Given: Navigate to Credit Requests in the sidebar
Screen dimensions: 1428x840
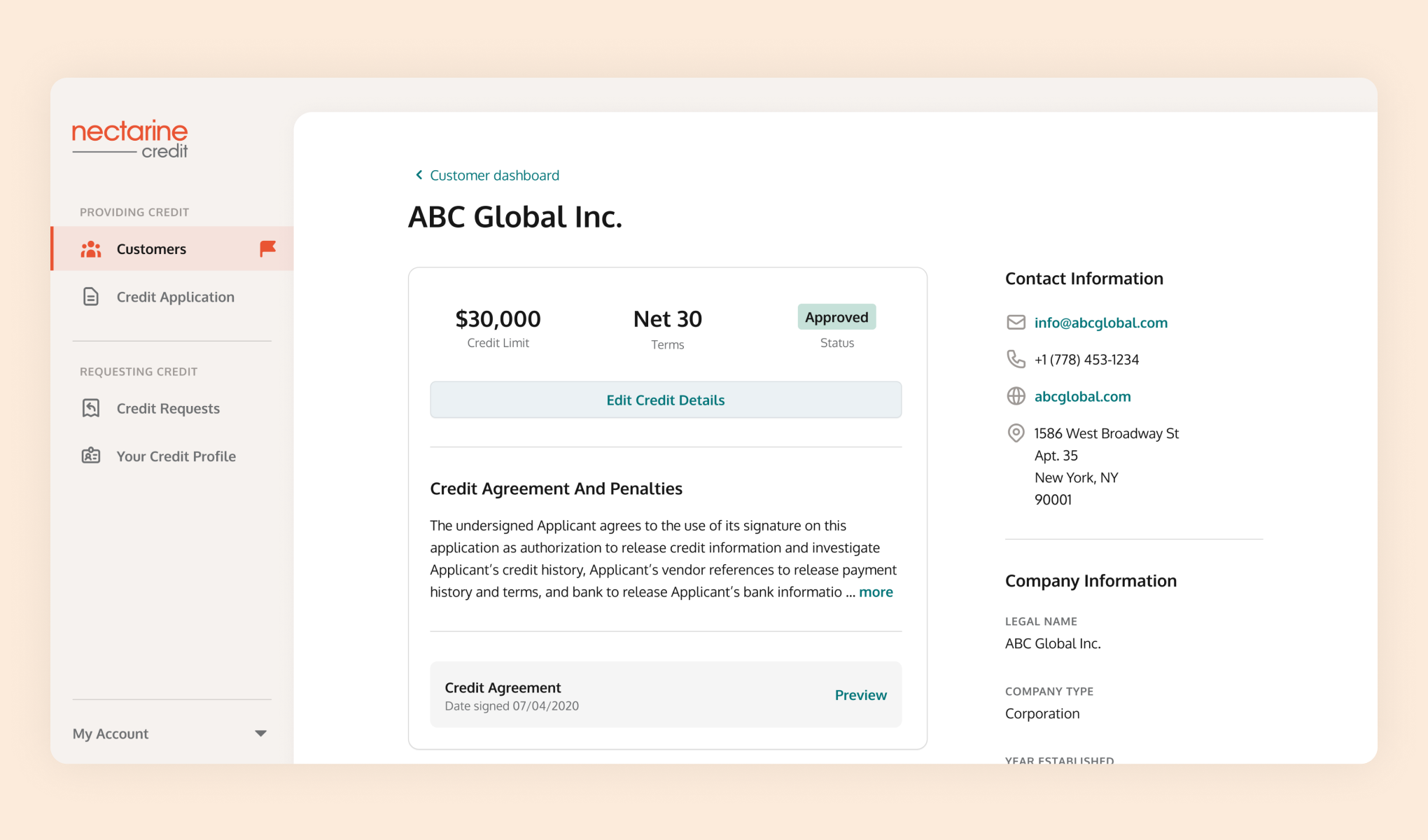Looking at the screenshot, I should click(167, 408).
